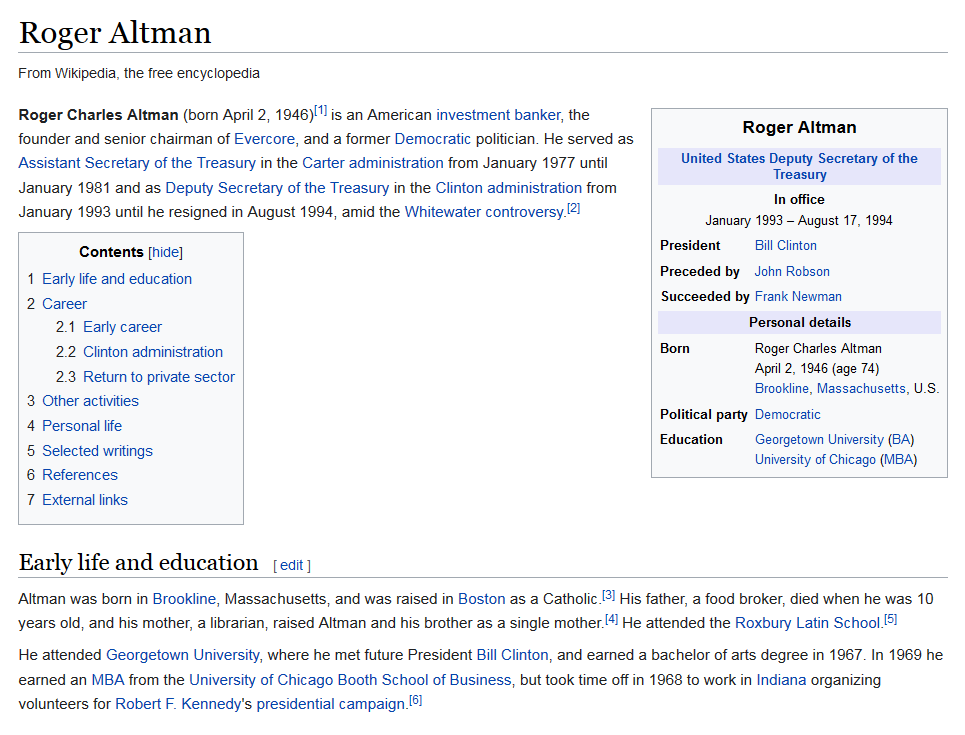965x735 pixels.
Task: Click citation [5] after Roxbury Latin School
Action: pos(891,619)
